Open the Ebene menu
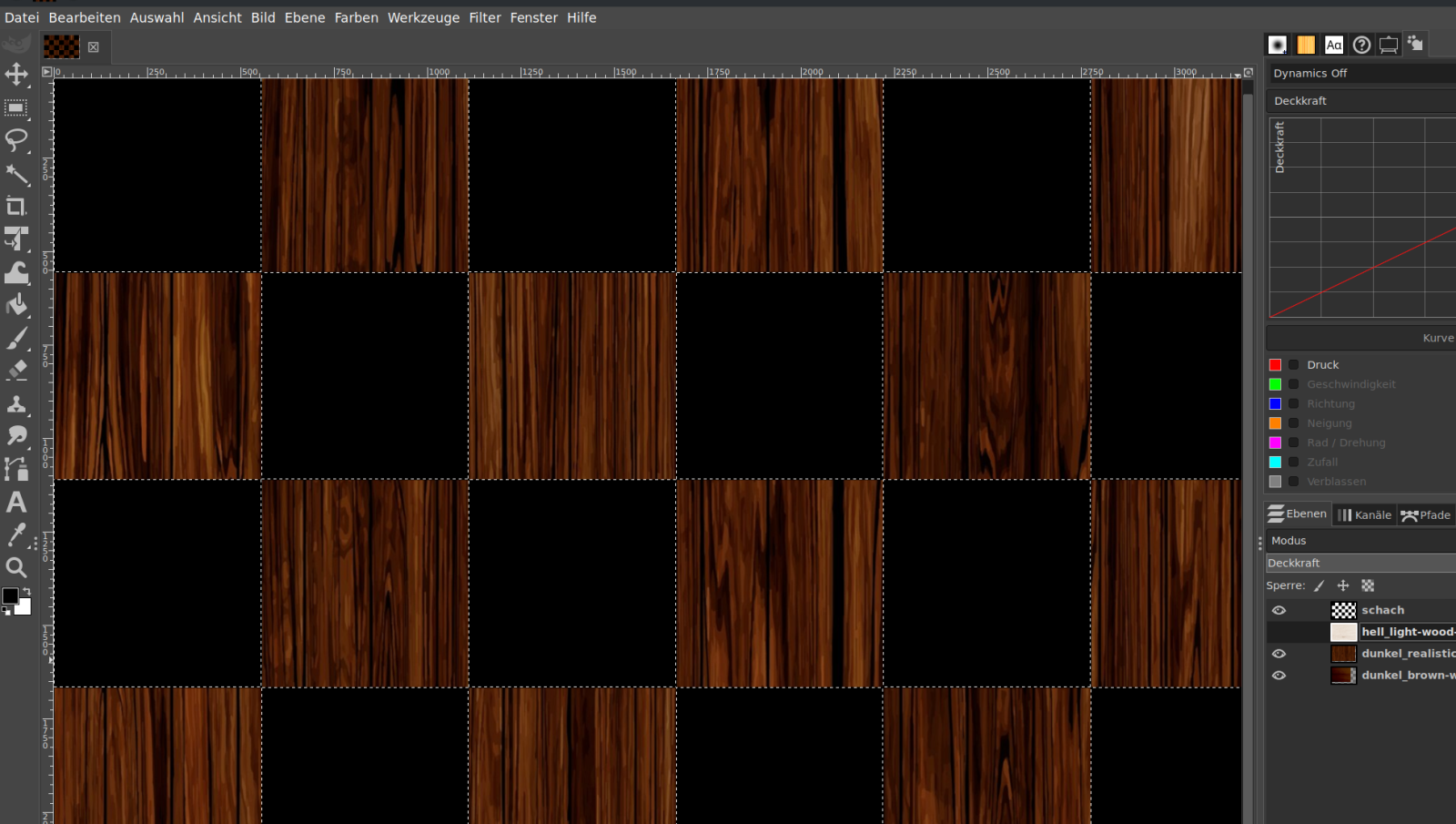 click(x=305, y=17)
